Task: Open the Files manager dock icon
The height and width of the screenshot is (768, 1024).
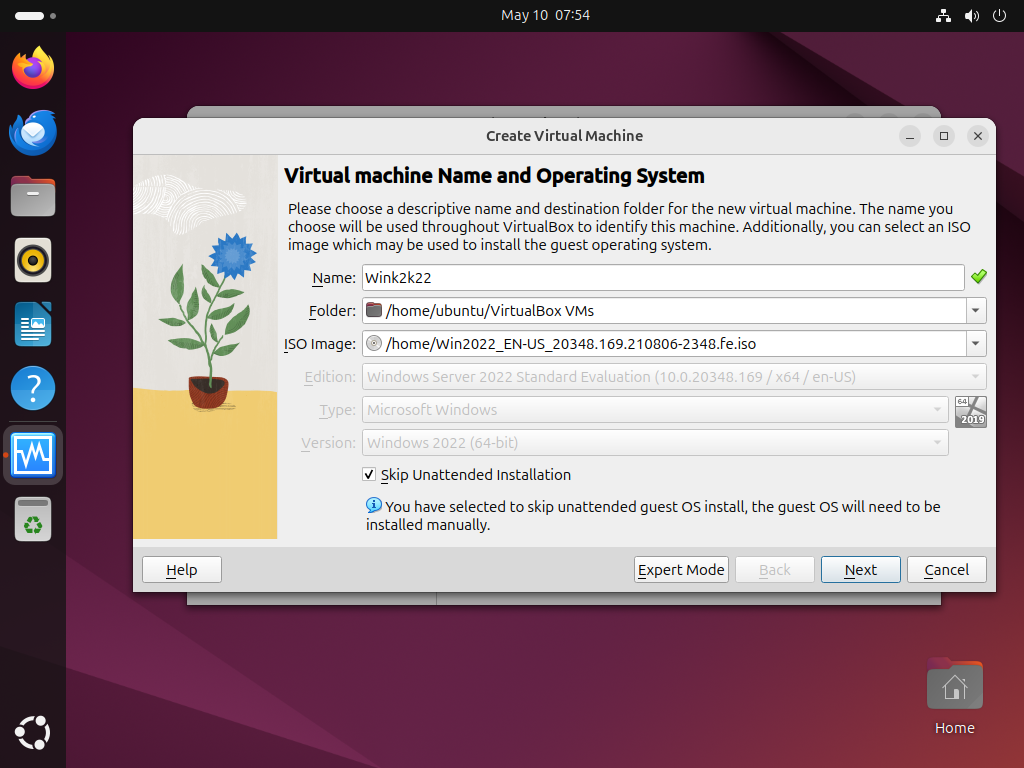Action: point(33,196)
